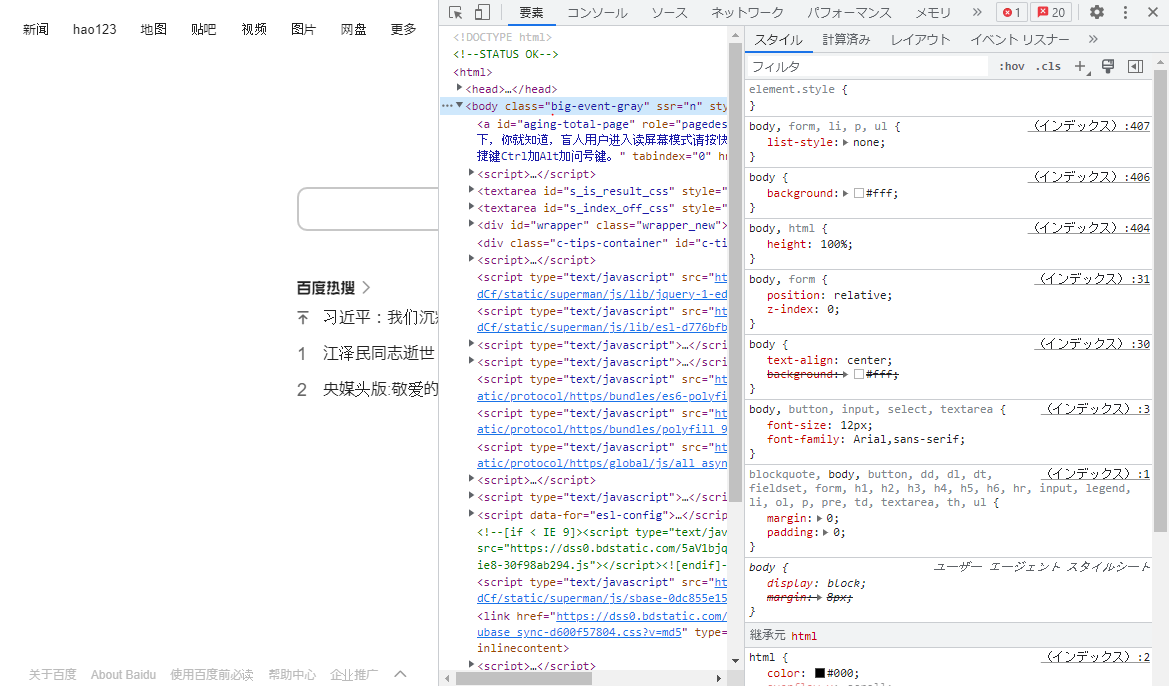
Task: Click the red error count badge showing 1
Action: pos(1011,13)
